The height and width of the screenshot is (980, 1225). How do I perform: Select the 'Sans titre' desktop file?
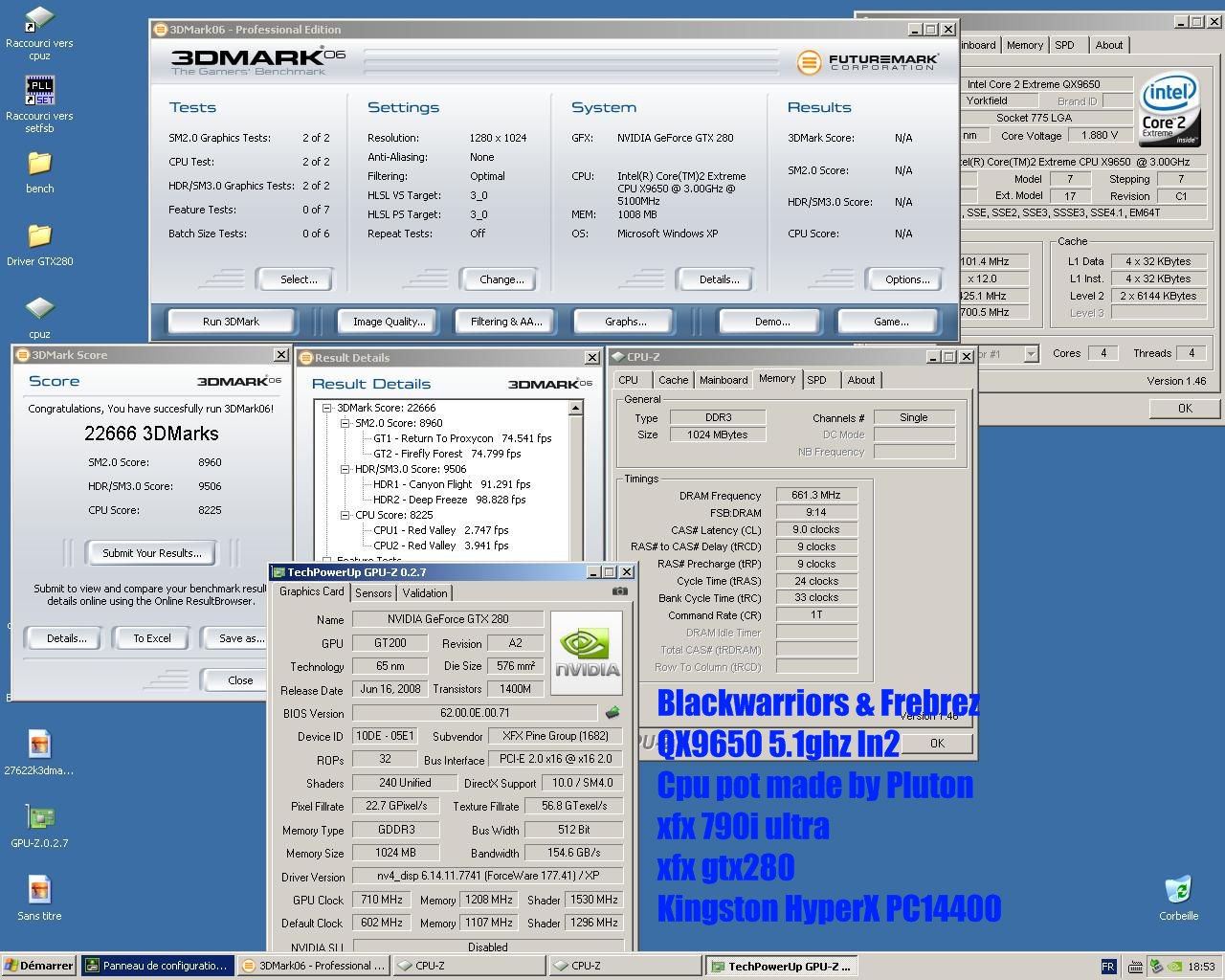point(39,899)
